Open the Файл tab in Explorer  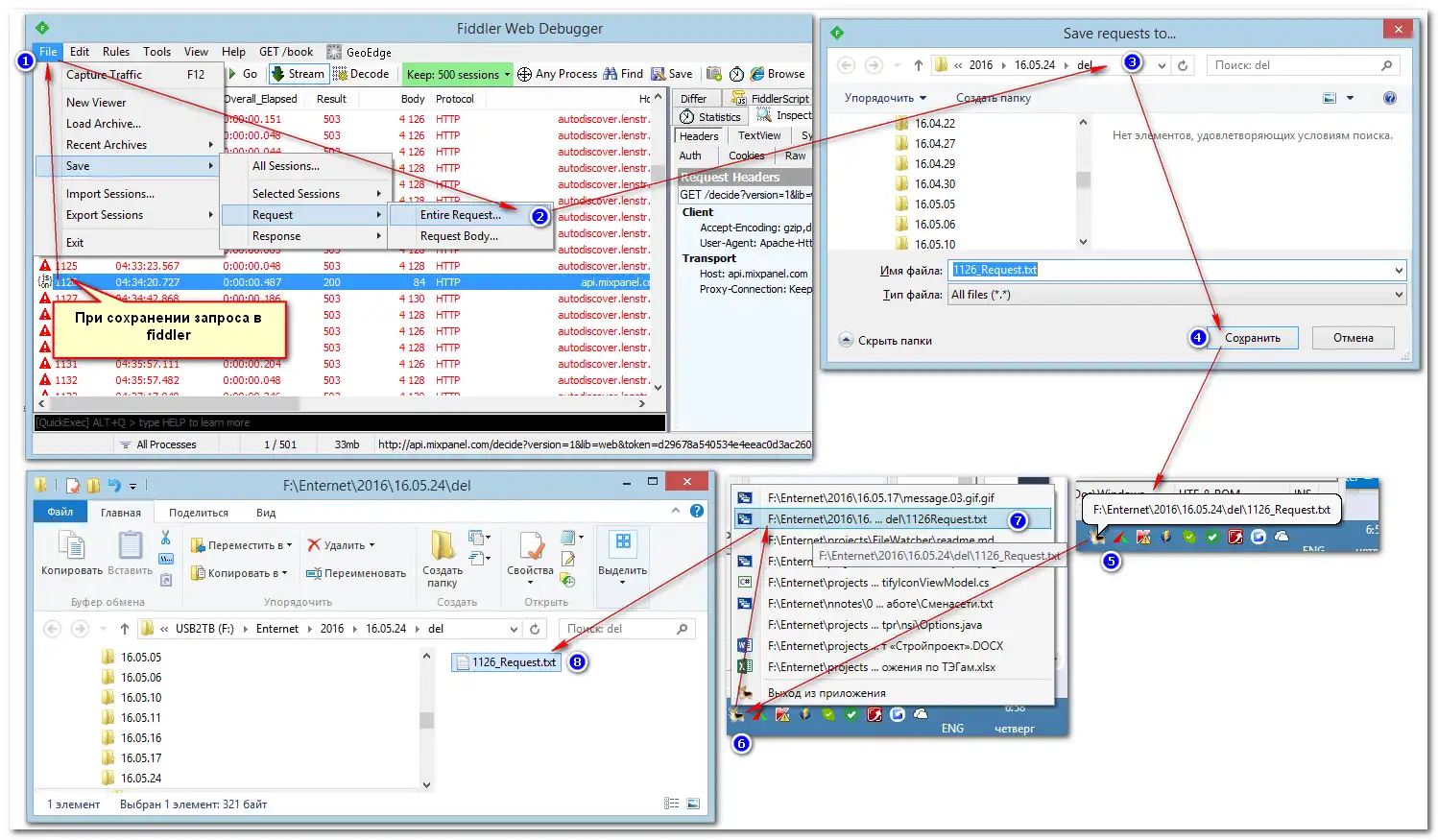[x=60, y=512]
